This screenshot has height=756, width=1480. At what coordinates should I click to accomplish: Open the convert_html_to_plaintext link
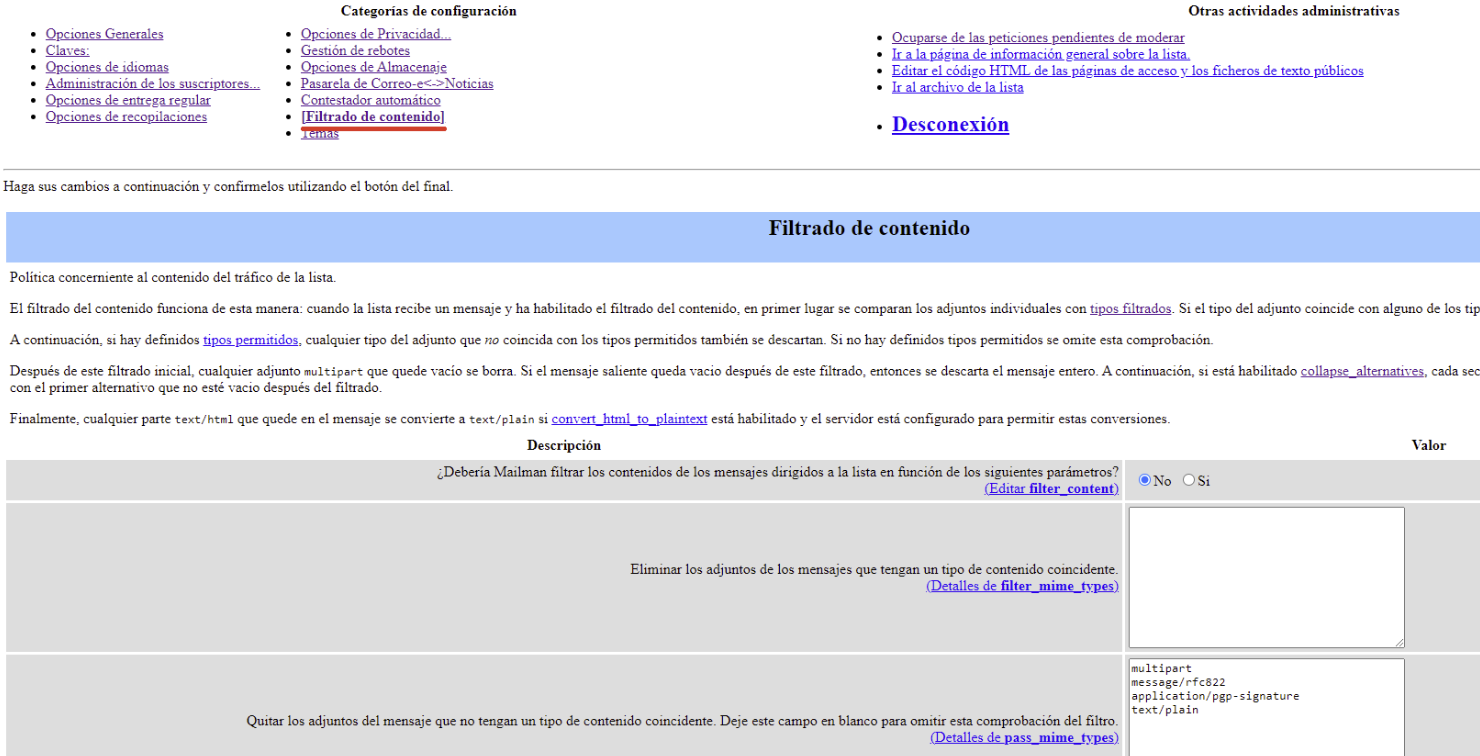pyautogui.click(x=629, y=419)
